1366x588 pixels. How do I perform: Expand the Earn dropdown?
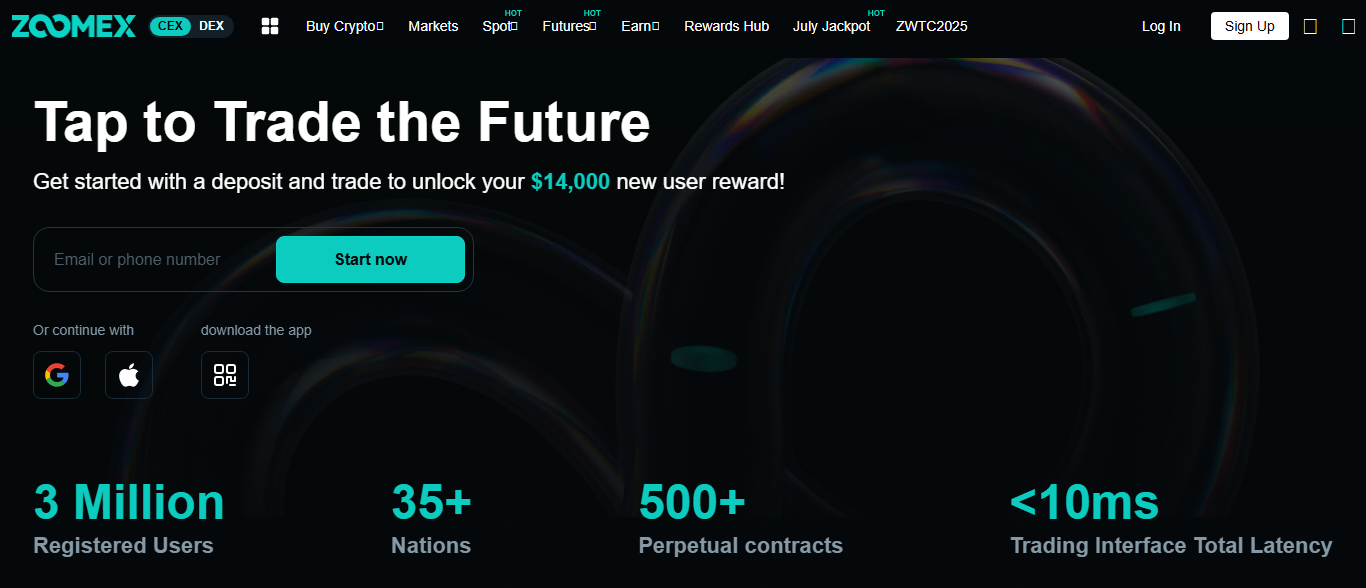click(x=640, y=26)
